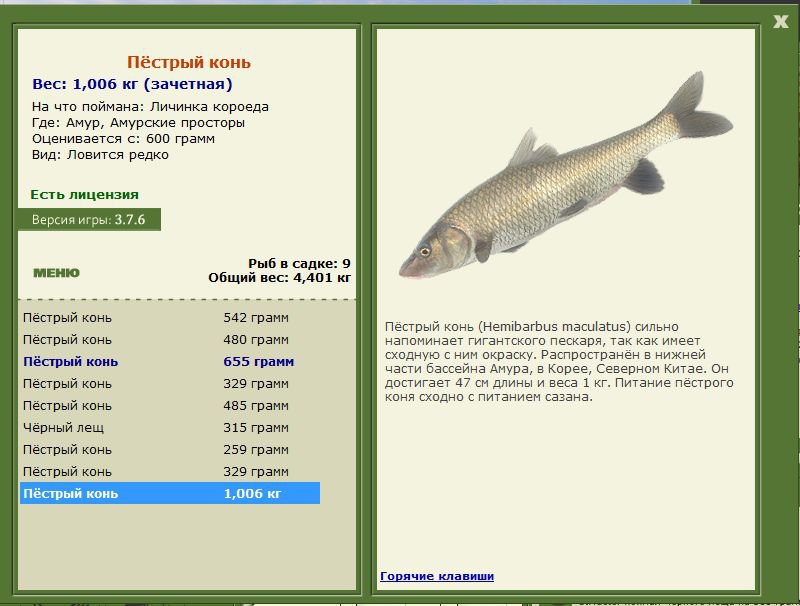800x606 pixels.
Task: Click the Версия игры: 3.7.6 label
Action: click(x=89, y=220)
